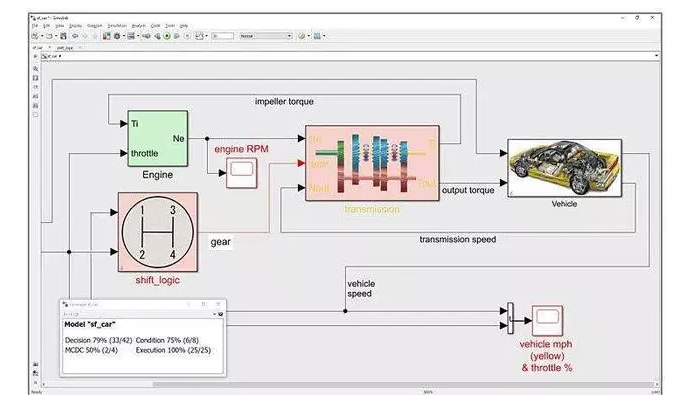Select the mux block before vehicle scope
This screenshot has height=413, width=700.
(x=510, y=319)
